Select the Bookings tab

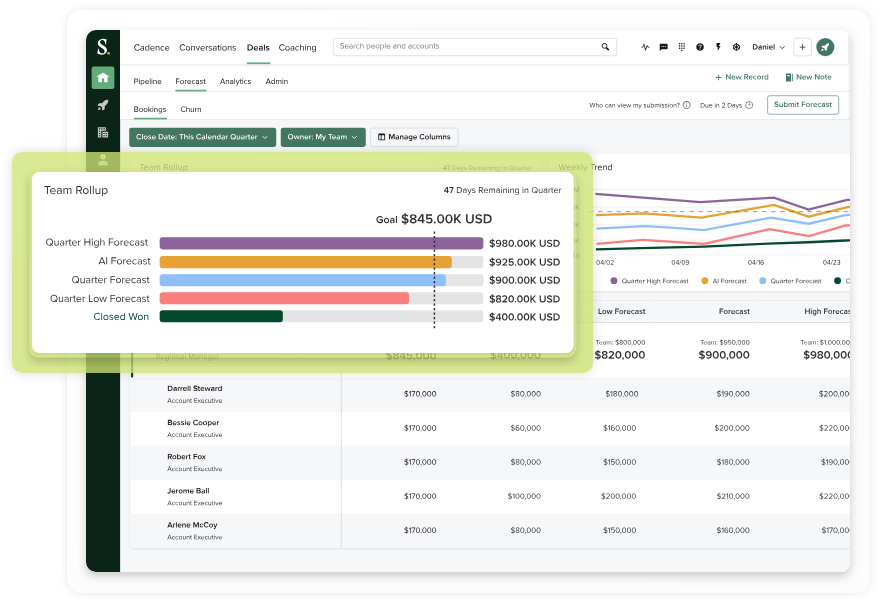click(150, 109)
